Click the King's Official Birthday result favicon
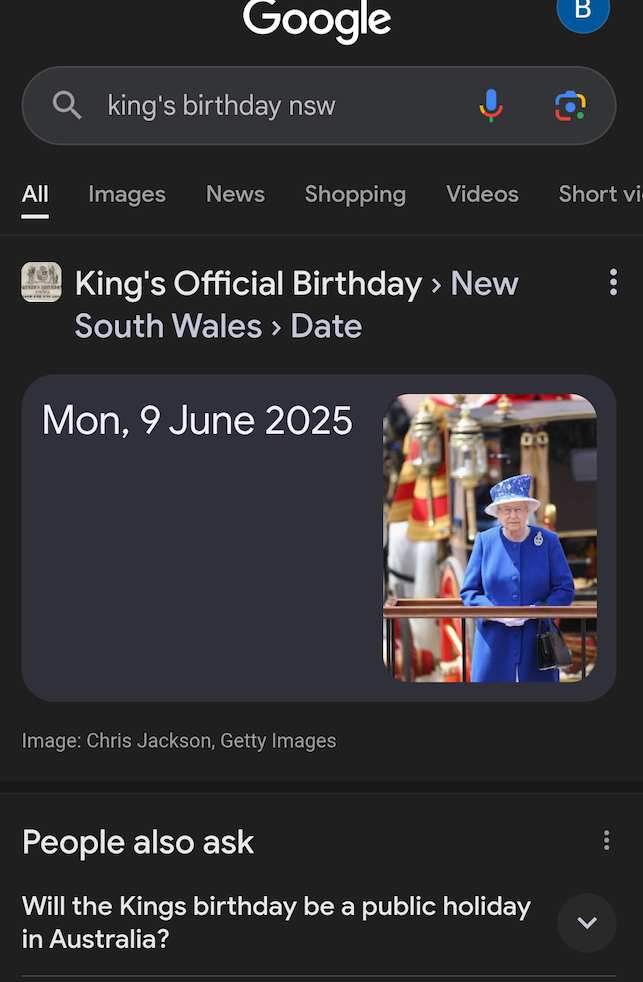Viewport: 643px width, 982px height. [x=41, y=282]
